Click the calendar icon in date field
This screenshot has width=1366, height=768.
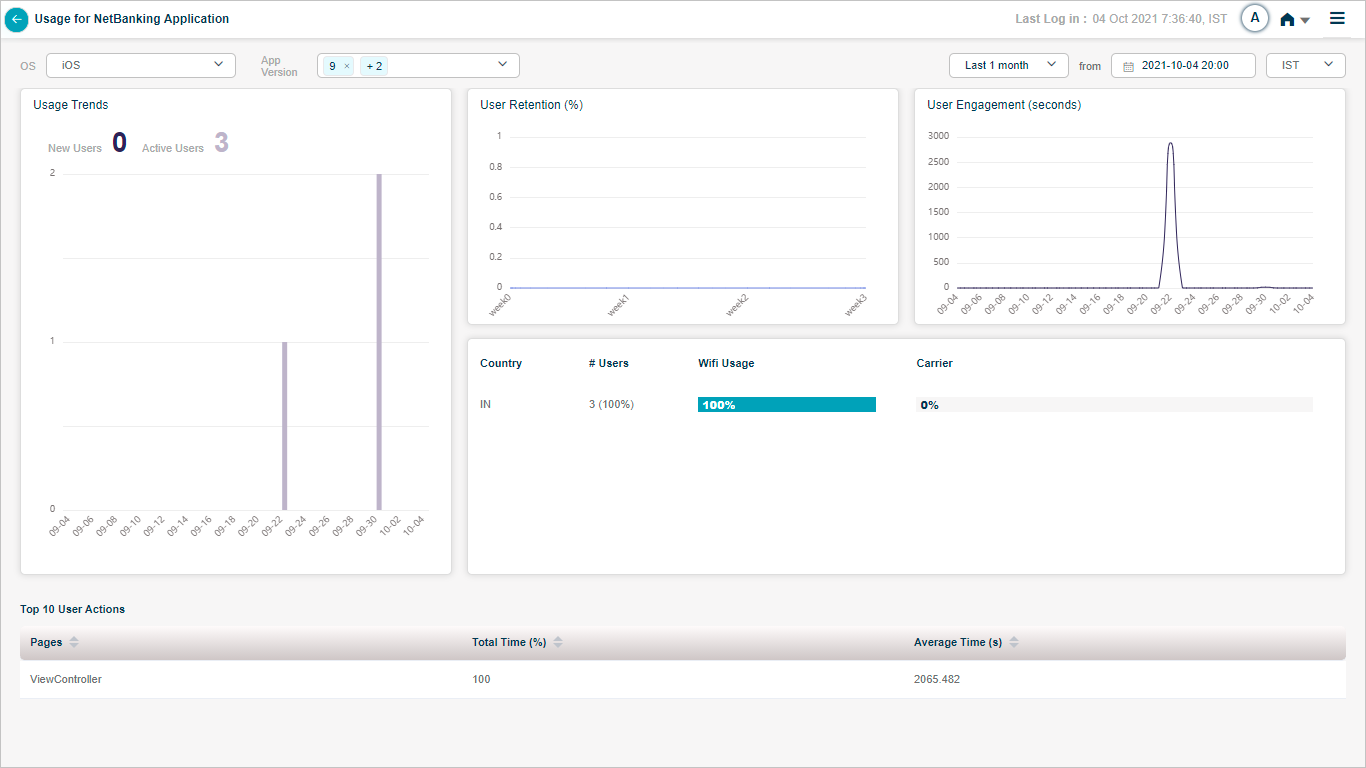click(x=1129, y=66)
